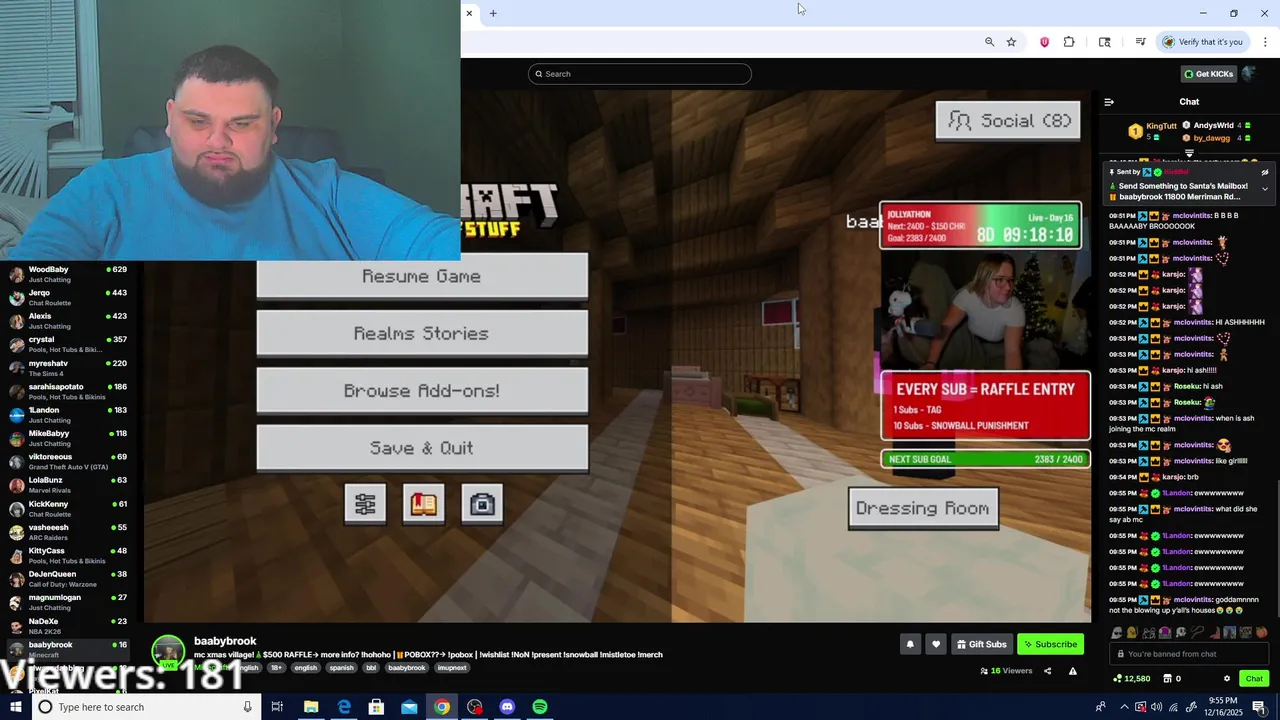1280x720 pixels.
Task: Collapse the chat panel arrow icon
Action: click(1109, 102)
